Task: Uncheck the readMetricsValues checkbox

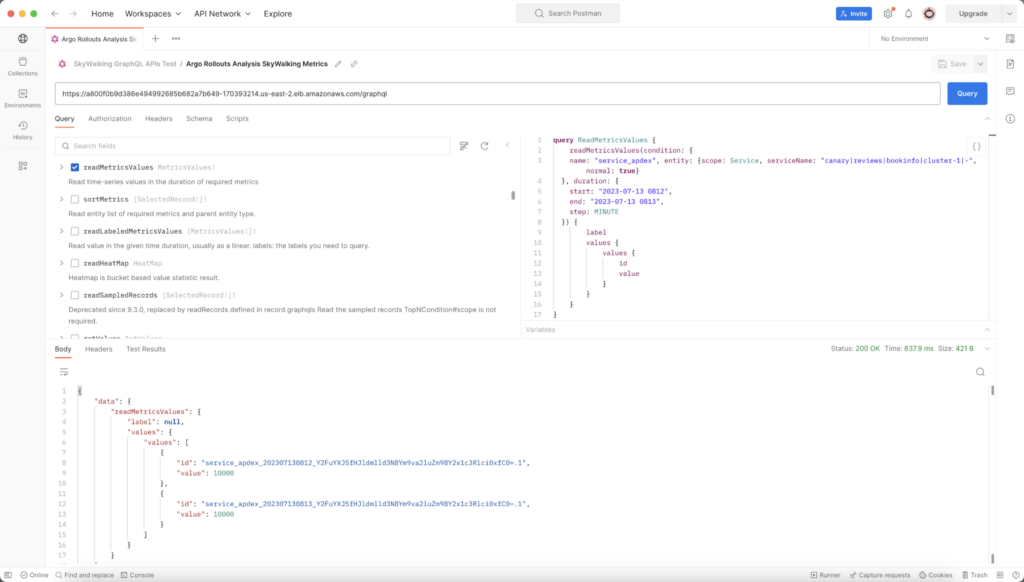Action: [x=75, y=167]
